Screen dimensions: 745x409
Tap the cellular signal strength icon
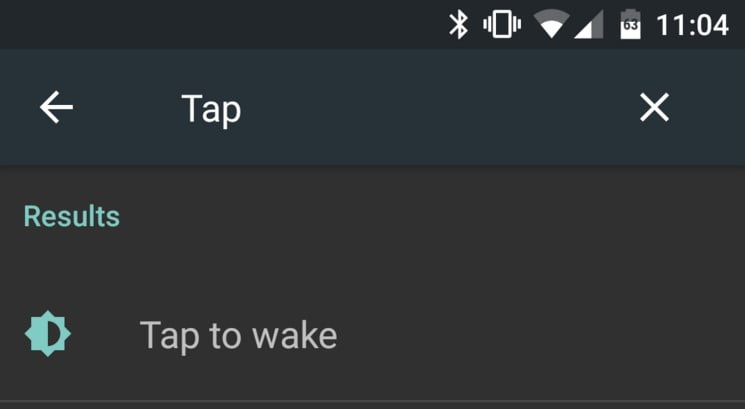[589, 24]
